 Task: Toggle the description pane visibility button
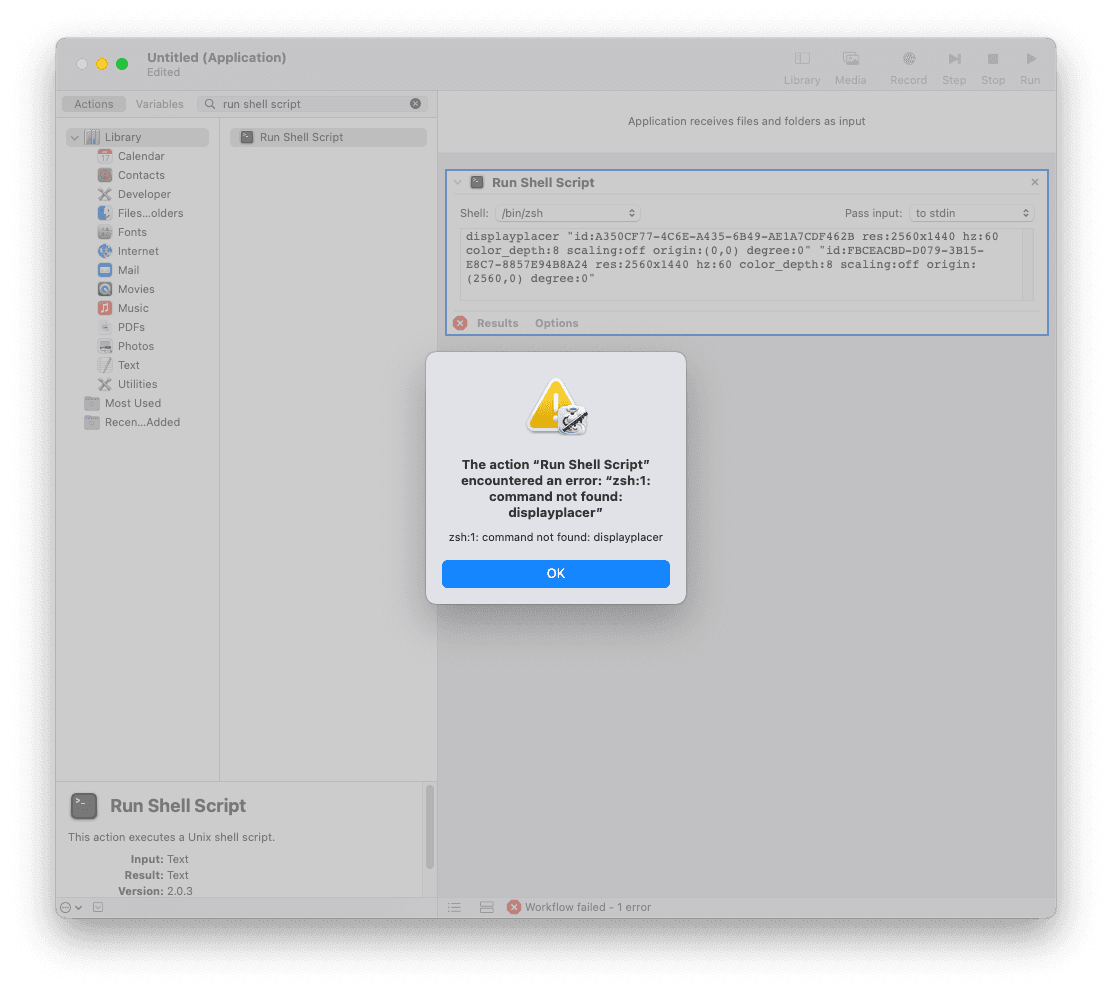pyautogui.click(x=98, y=908)
